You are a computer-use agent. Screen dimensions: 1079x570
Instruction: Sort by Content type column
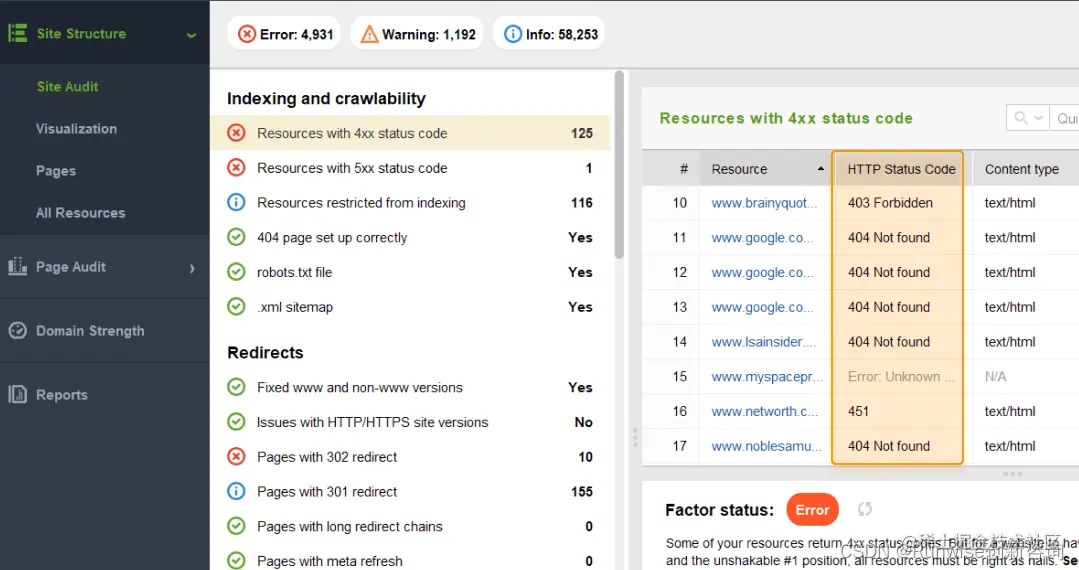[1025, 169]
